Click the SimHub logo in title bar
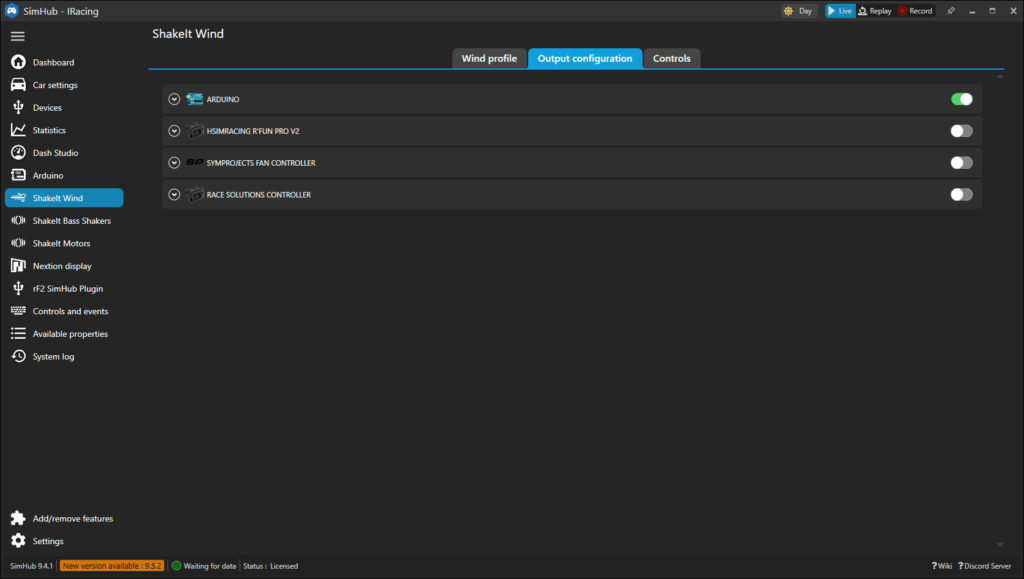The image size is (1024, 579). [x=12, y=11]
